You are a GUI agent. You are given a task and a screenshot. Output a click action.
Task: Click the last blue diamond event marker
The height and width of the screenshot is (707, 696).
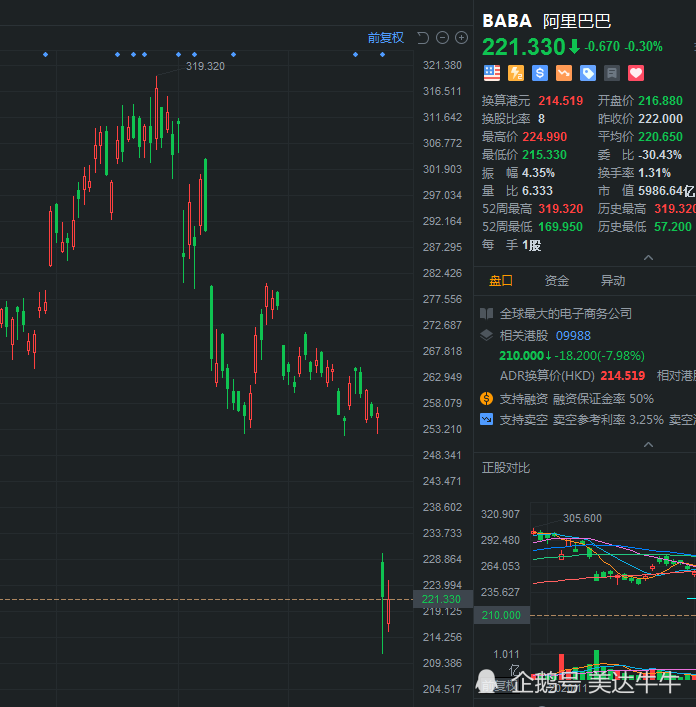coord(382,55)
